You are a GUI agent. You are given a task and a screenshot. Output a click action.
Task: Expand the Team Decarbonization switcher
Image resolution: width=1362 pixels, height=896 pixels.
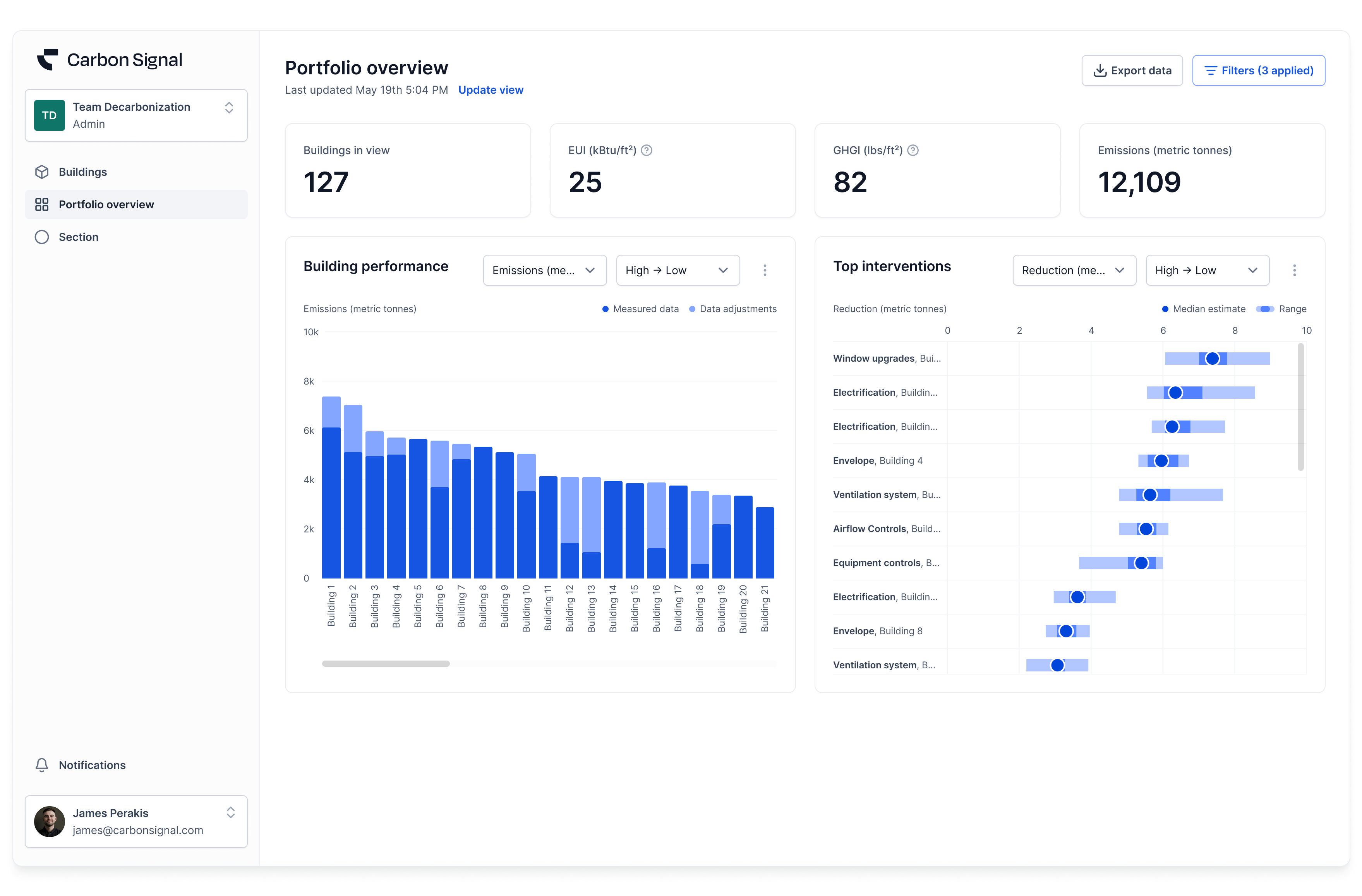(x=229, y=108)
